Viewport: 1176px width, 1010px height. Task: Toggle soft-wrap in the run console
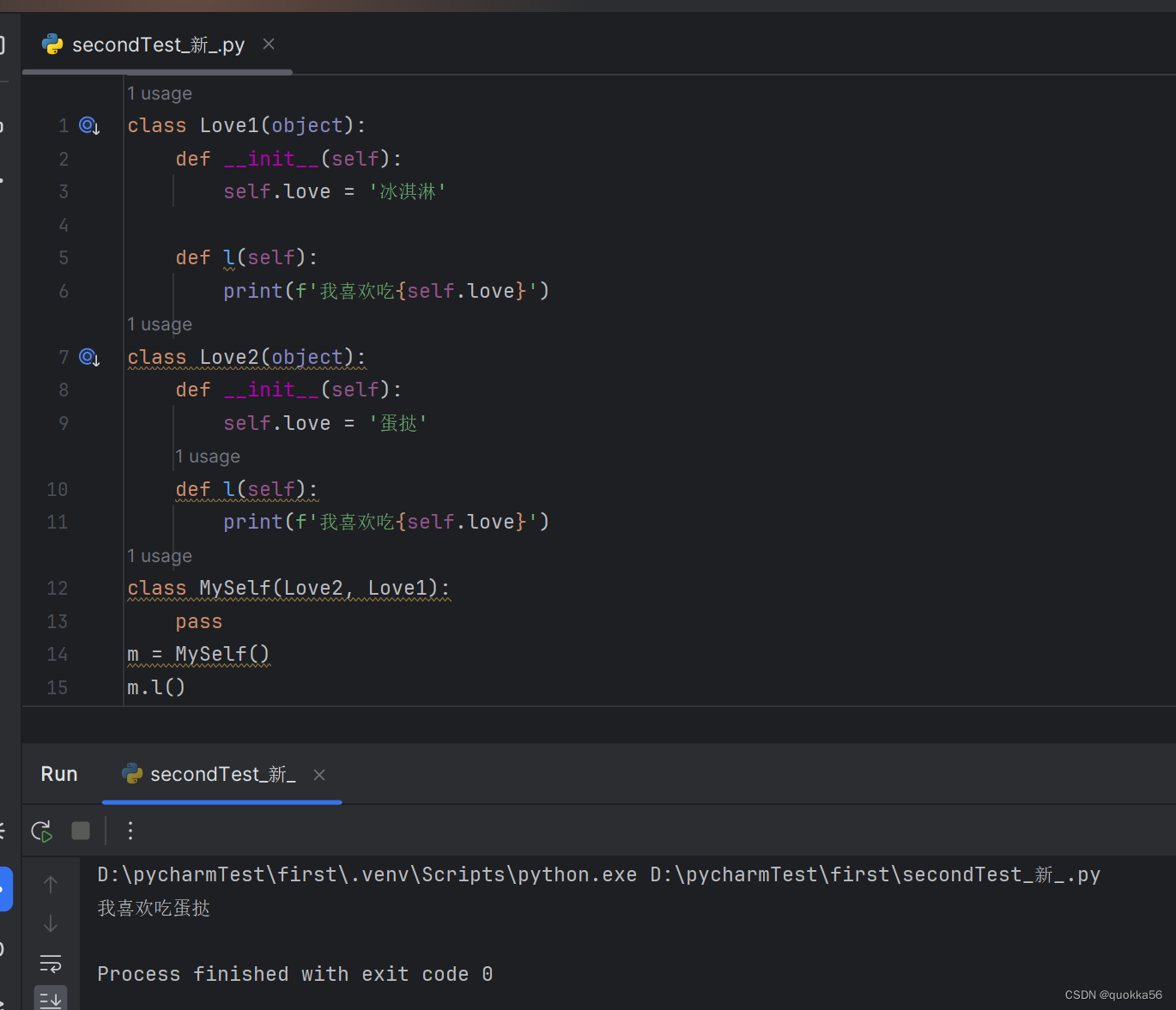pos(51,964)
